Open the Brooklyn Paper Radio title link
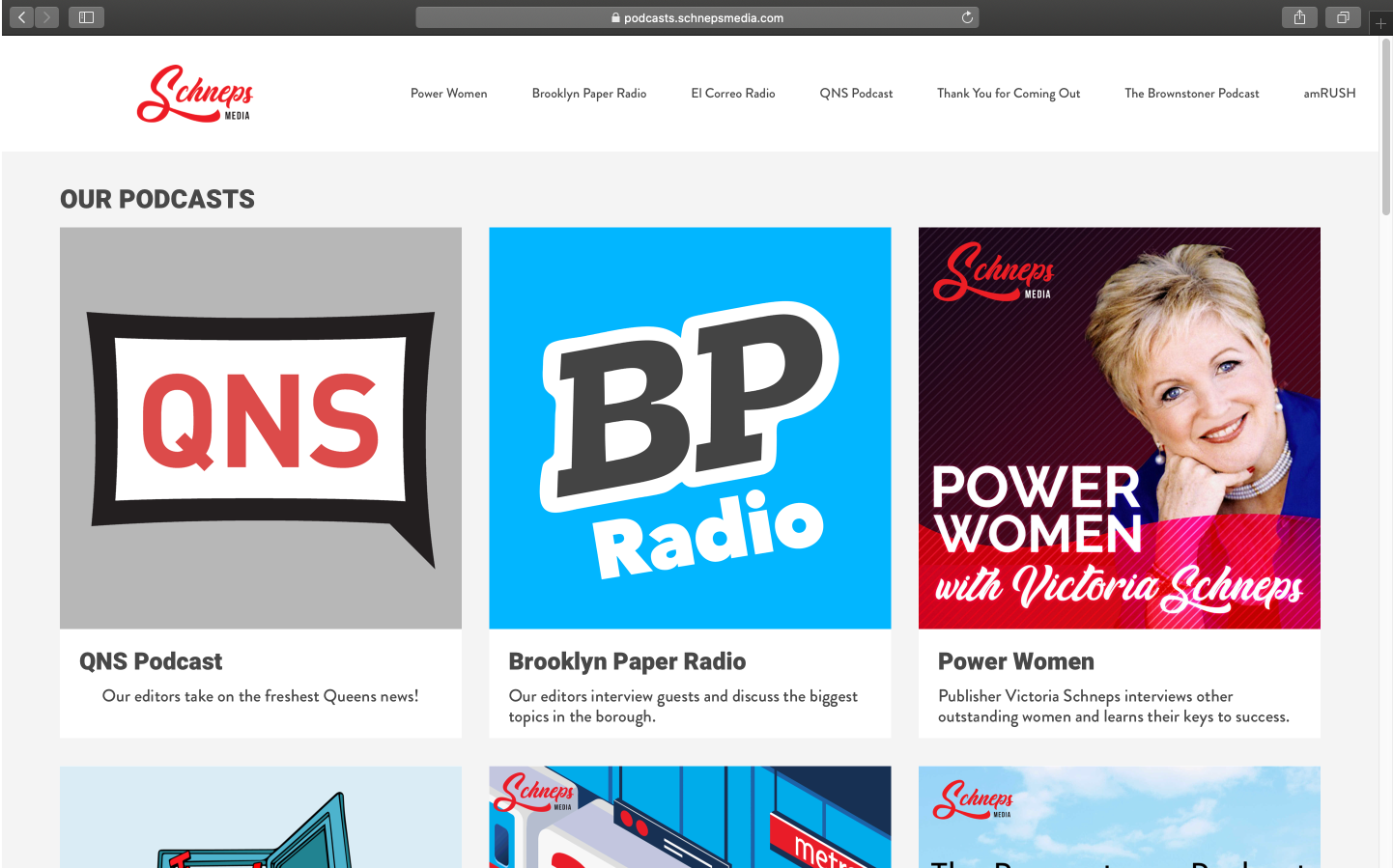The width and height of the screenshot is (1393, 868). coord(627,661)
